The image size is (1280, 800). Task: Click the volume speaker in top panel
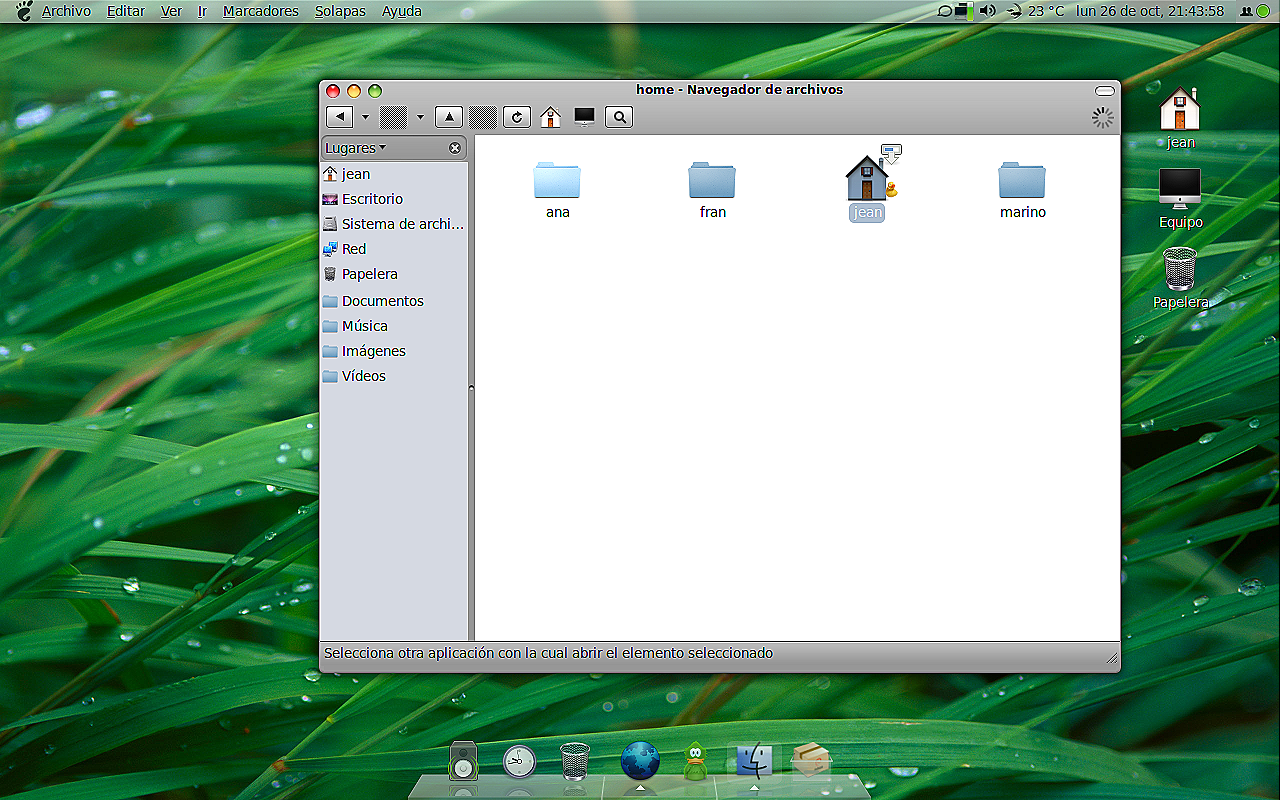pyautogui.click(x=987, y=11)
